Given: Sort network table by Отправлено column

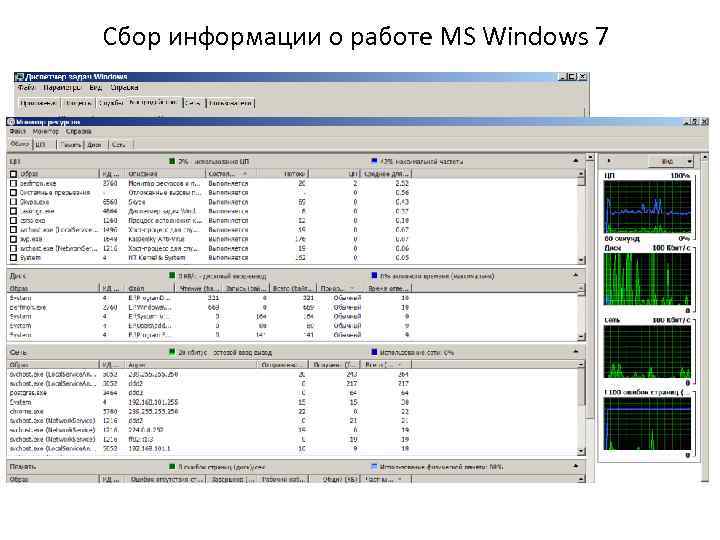Looking at the screenshot, I should (x=282, y=365).
